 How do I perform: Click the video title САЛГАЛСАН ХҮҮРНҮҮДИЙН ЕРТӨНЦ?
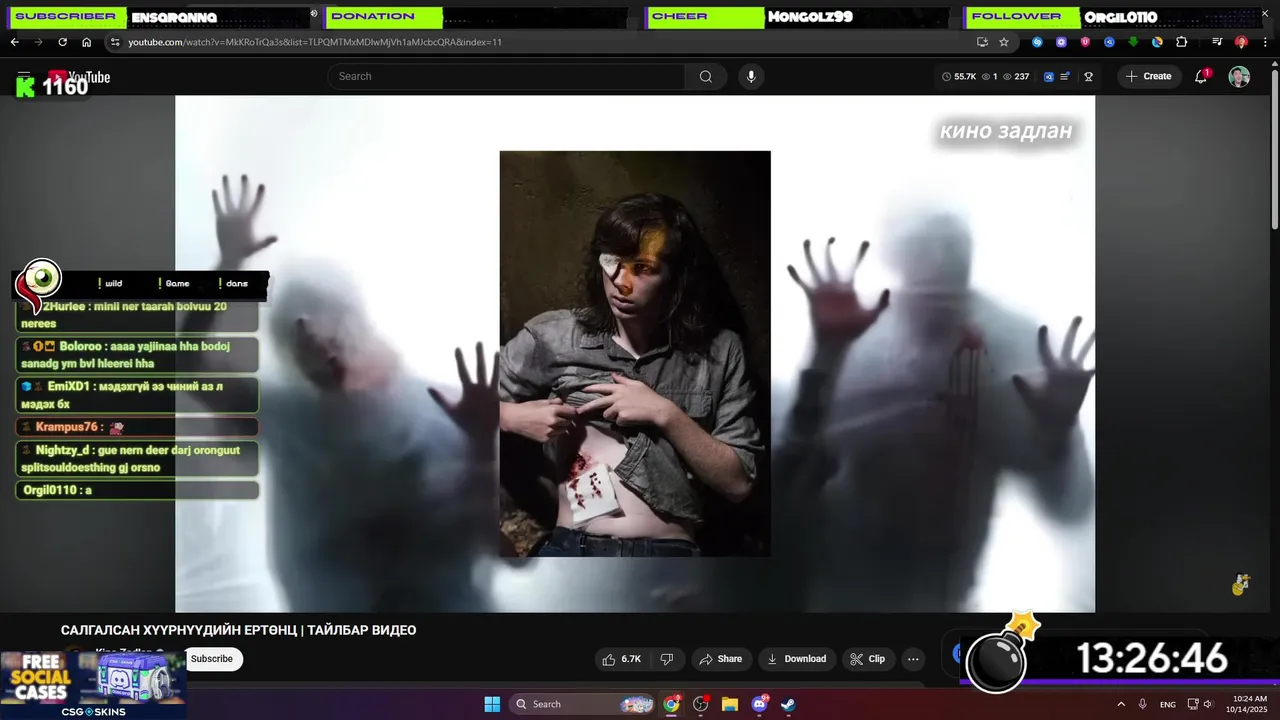[x=238, y=630]
